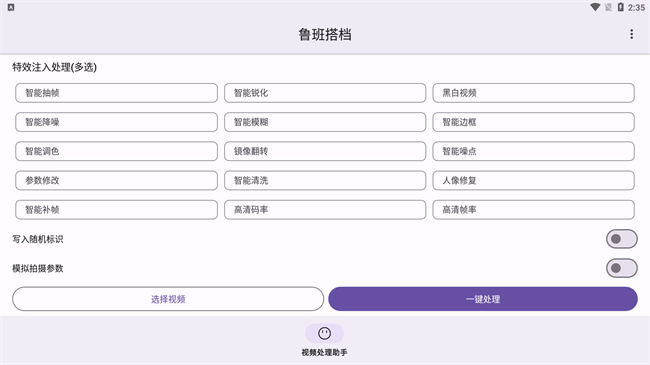Select 智能补帧 option
The height and width of the screenshot is (365, 650).
point(116,209)
